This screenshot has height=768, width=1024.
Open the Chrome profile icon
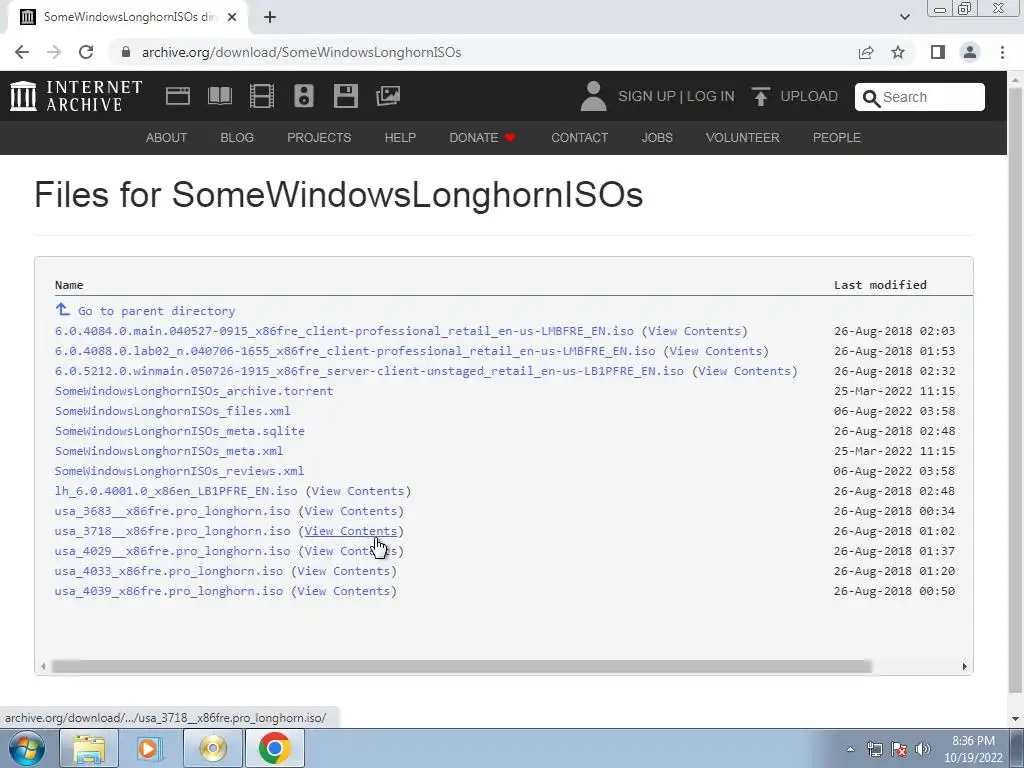click(x=970, y=52)
